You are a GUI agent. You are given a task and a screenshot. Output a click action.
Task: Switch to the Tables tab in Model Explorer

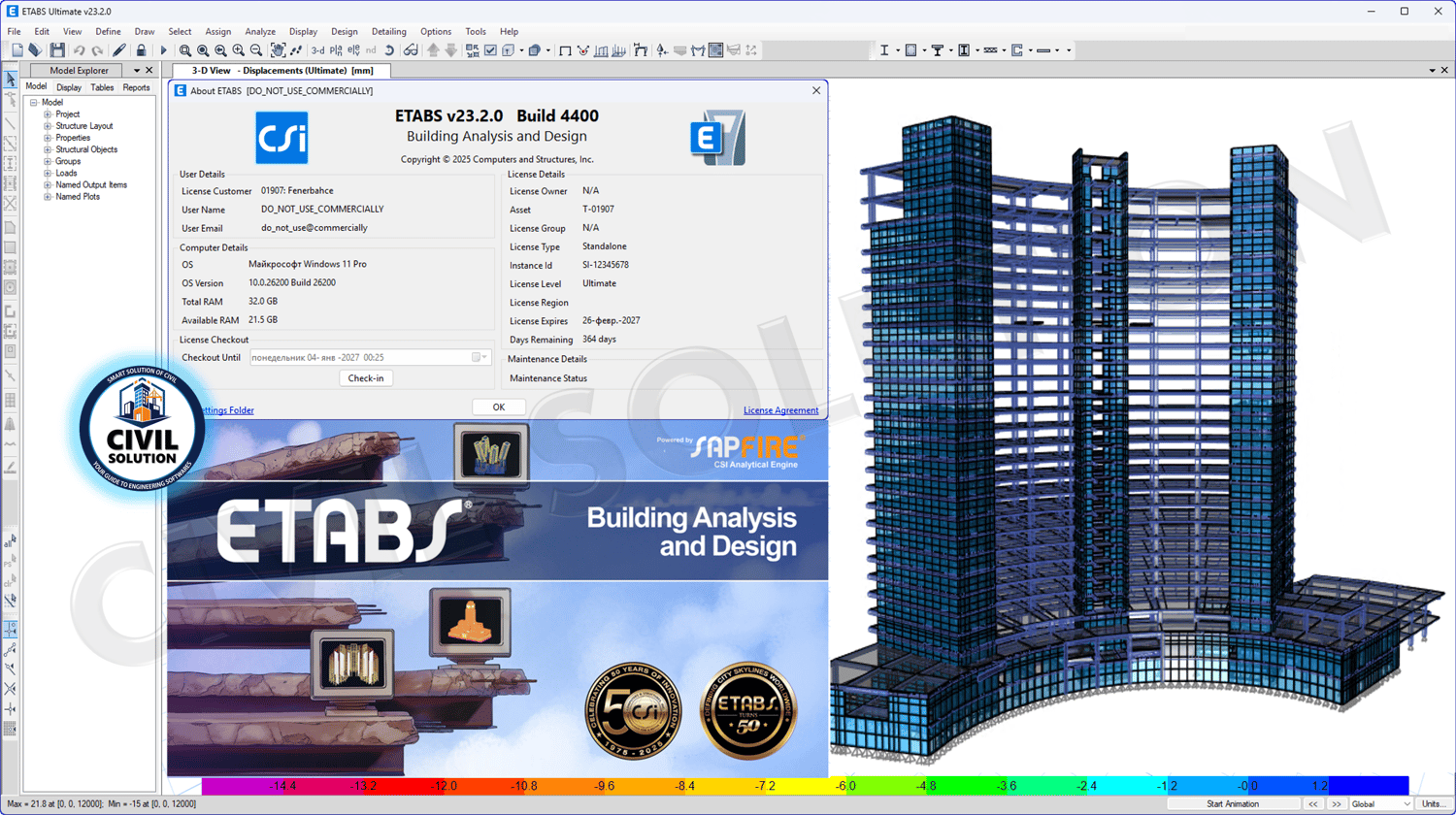[102, 87]
